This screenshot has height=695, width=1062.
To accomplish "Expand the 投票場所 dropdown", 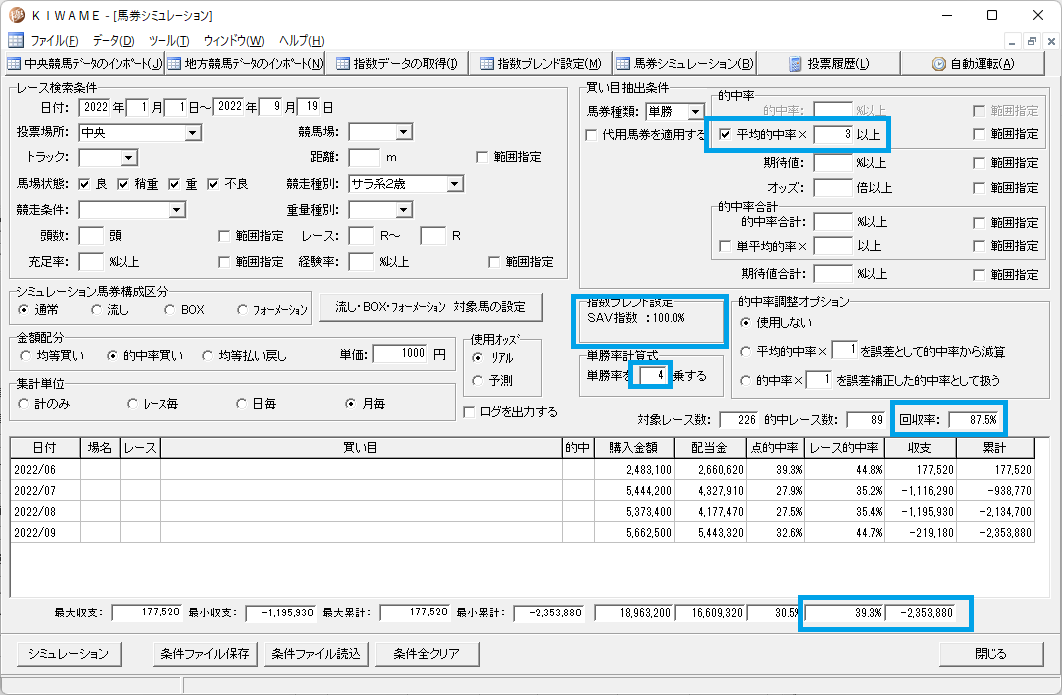I will click(x=193, y=133).
